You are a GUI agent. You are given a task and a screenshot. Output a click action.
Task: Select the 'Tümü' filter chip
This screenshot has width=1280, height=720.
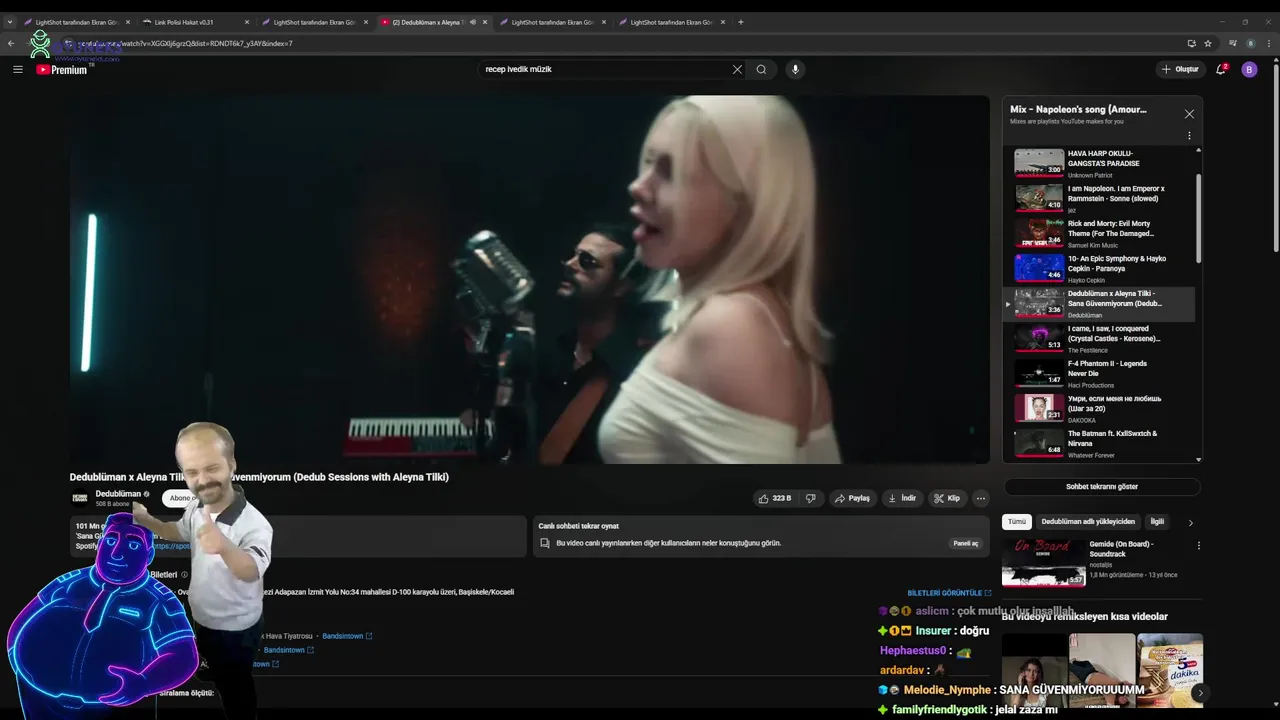[x=1016, y=522]
